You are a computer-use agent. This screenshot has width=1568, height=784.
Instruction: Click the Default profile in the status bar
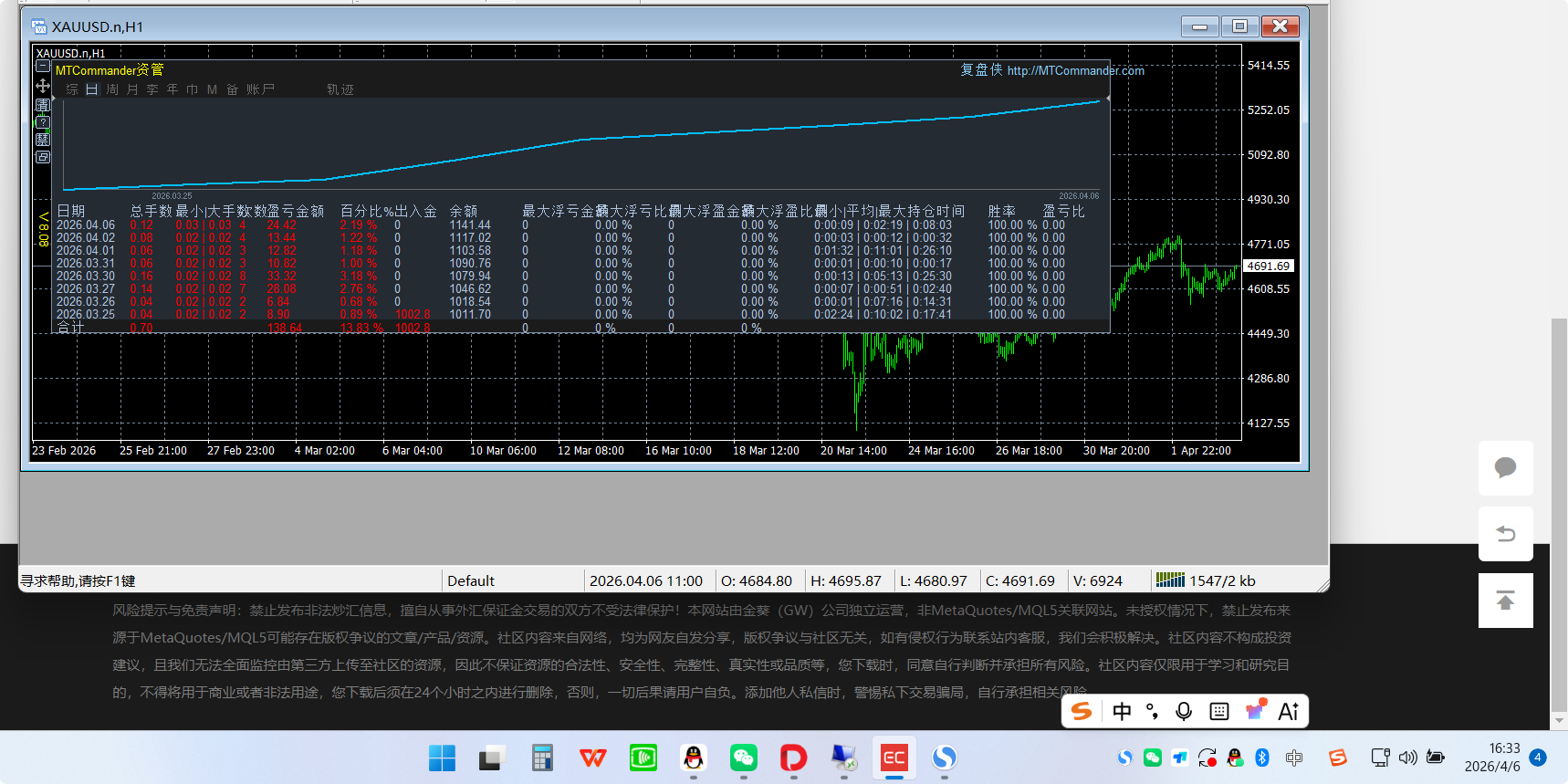[x=471, y=581]
